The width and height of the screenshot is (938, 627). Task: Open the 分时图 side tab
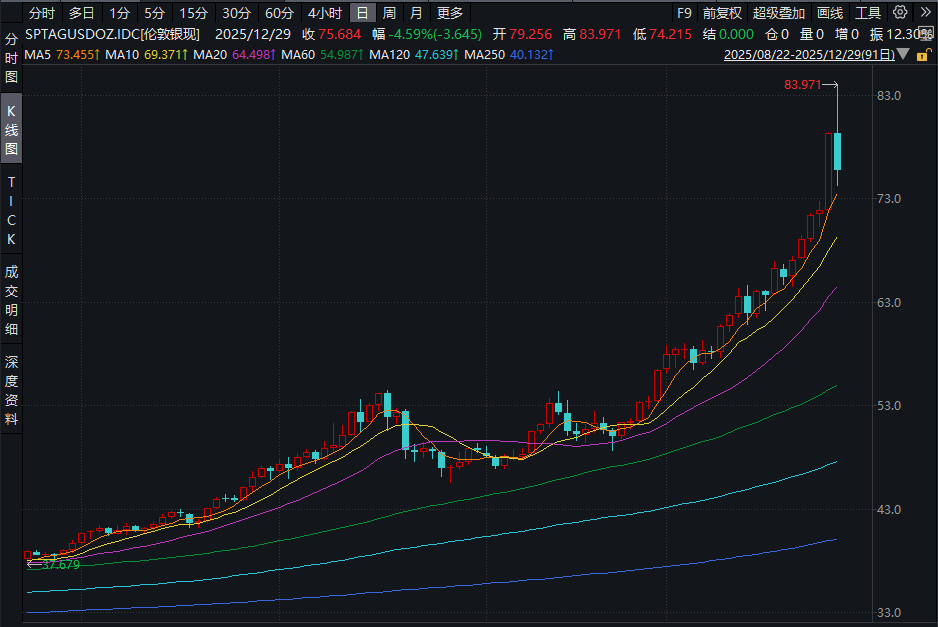(x=11, y=58)
